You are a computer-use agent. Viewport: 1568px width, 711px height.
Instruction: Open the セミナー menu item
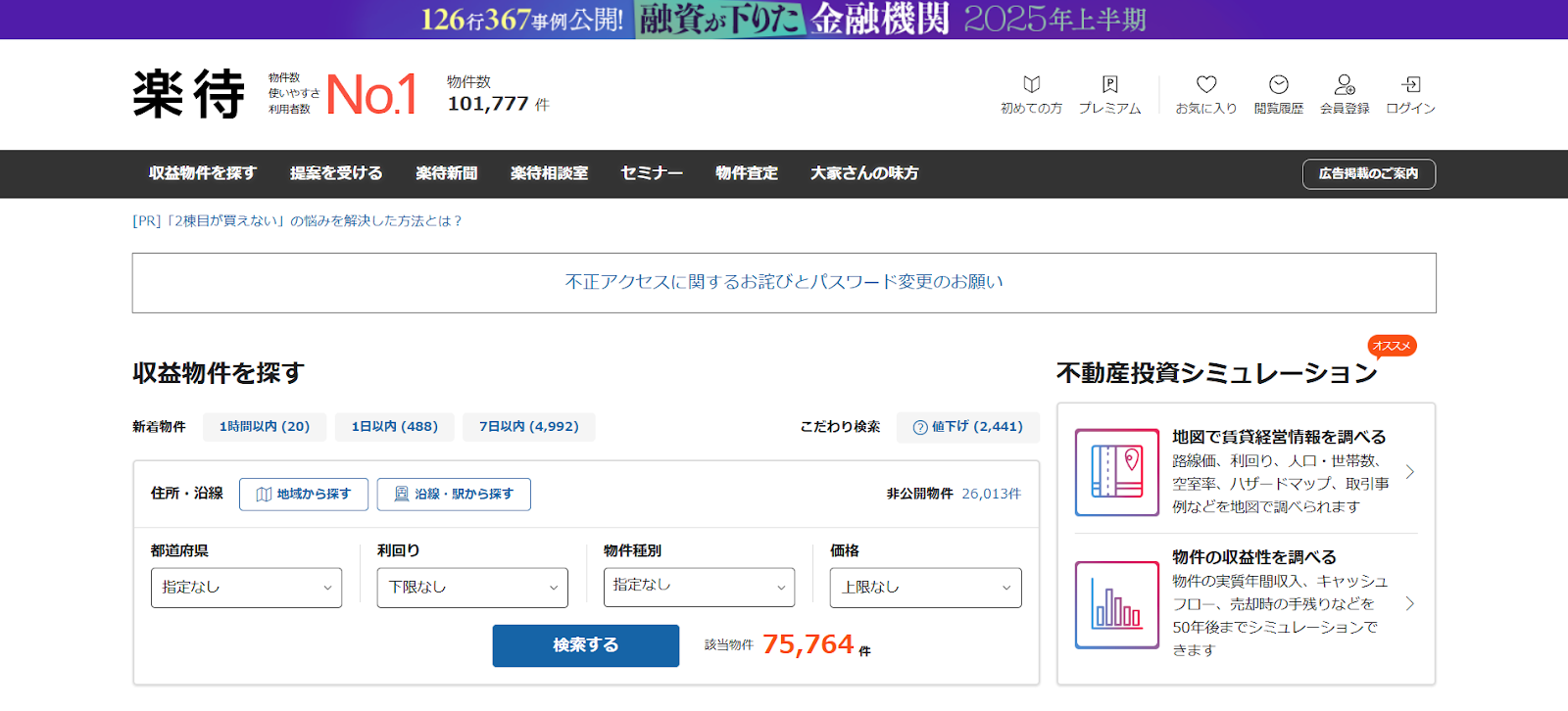click(x=652, y=173)
